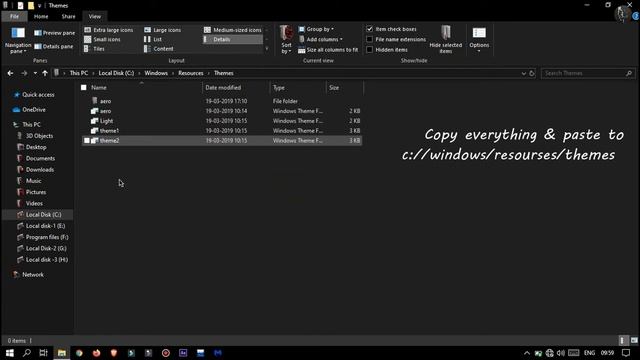
Task: Select the Light theme file
Action: (221, 121)
